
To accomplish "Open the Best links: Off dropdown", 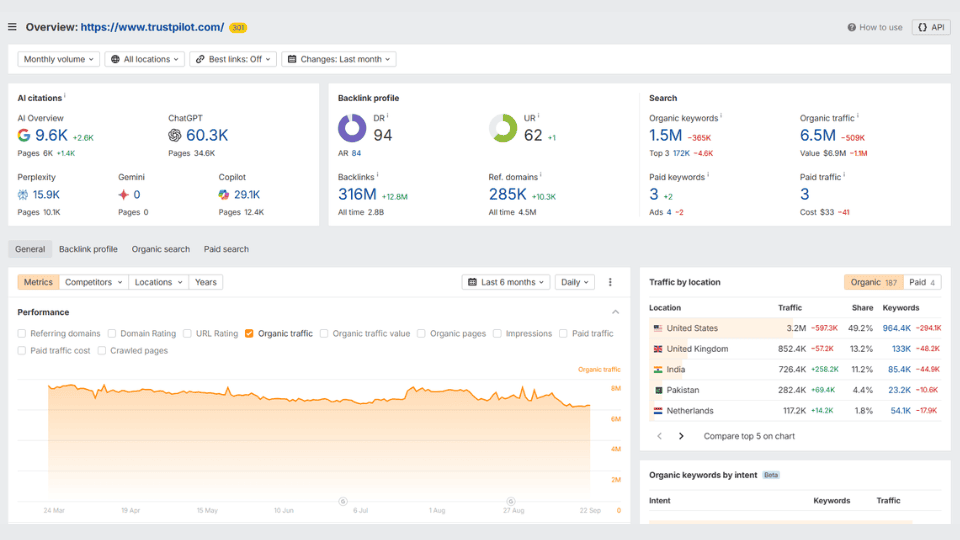I will point(233,59).
